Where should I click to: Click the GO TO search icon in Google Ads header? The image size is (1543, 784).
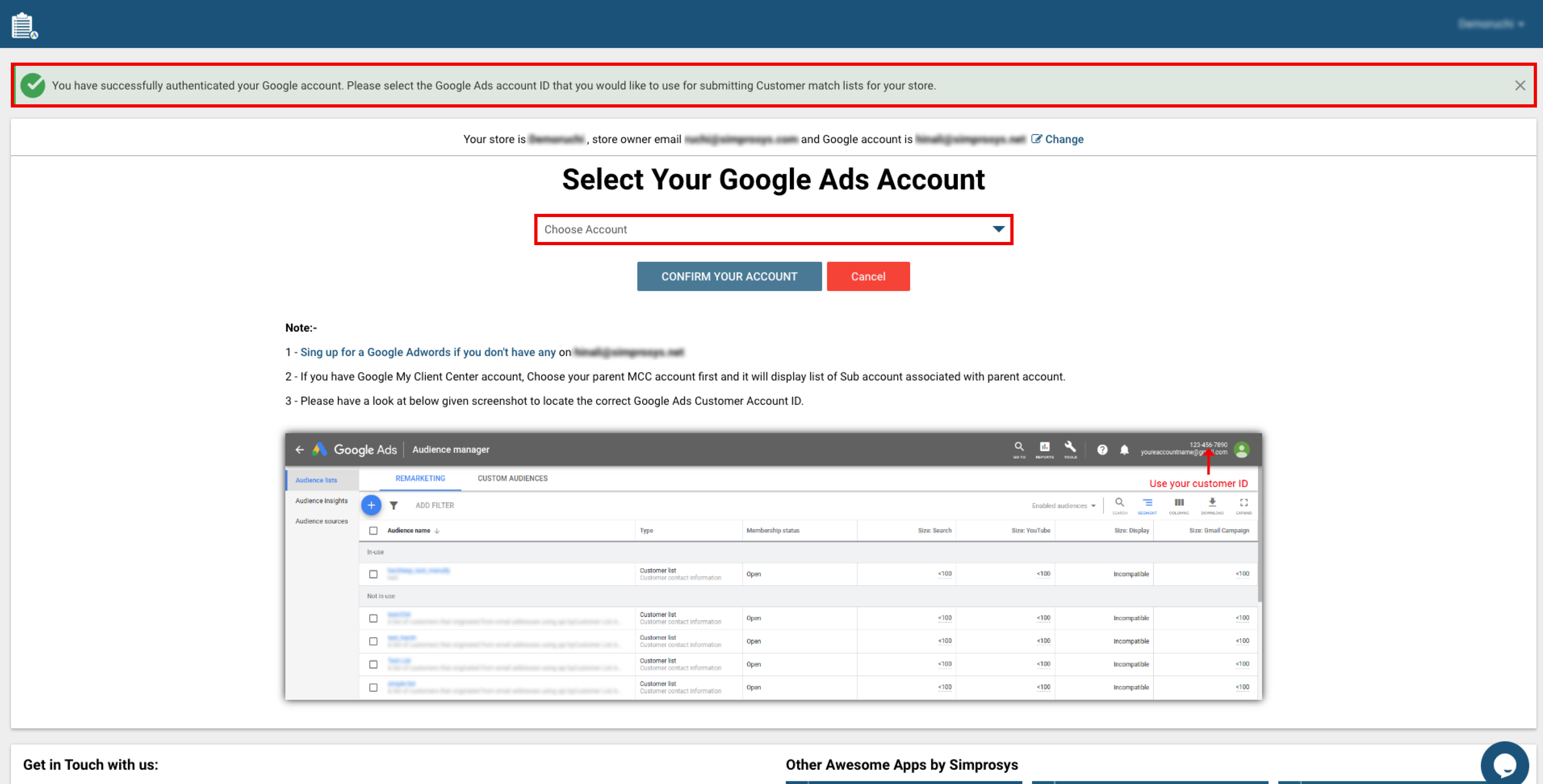(x=1019, y=449)
